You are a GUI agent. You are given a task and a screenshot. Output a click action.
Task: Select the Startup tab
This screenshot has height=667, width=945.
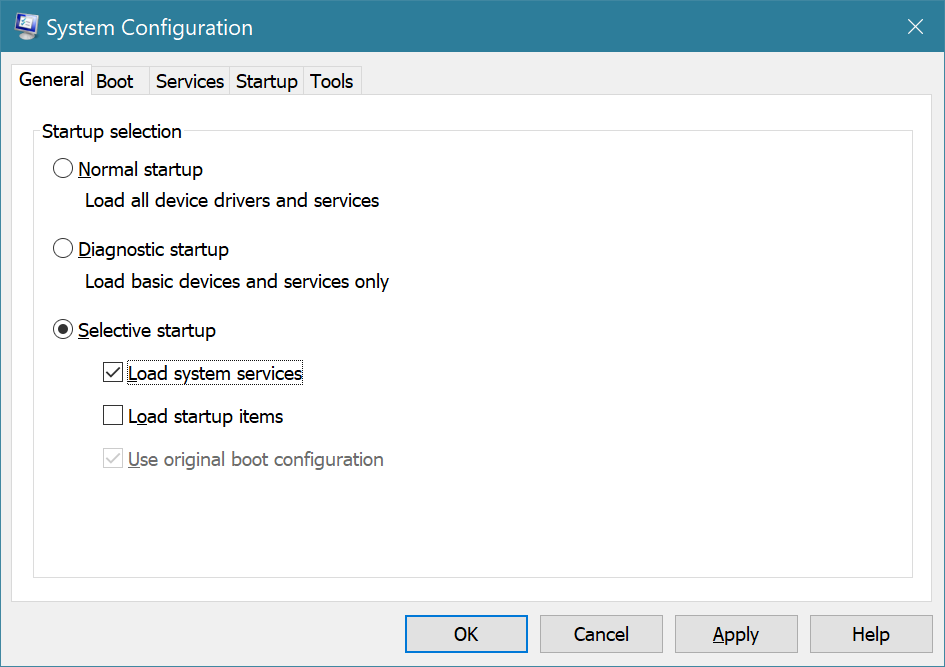click(x=266, y=81)
